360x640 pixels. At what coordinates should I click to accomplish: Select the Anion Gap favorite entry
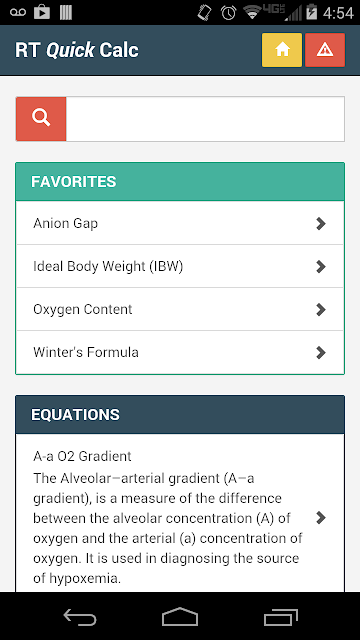[180, 223]
